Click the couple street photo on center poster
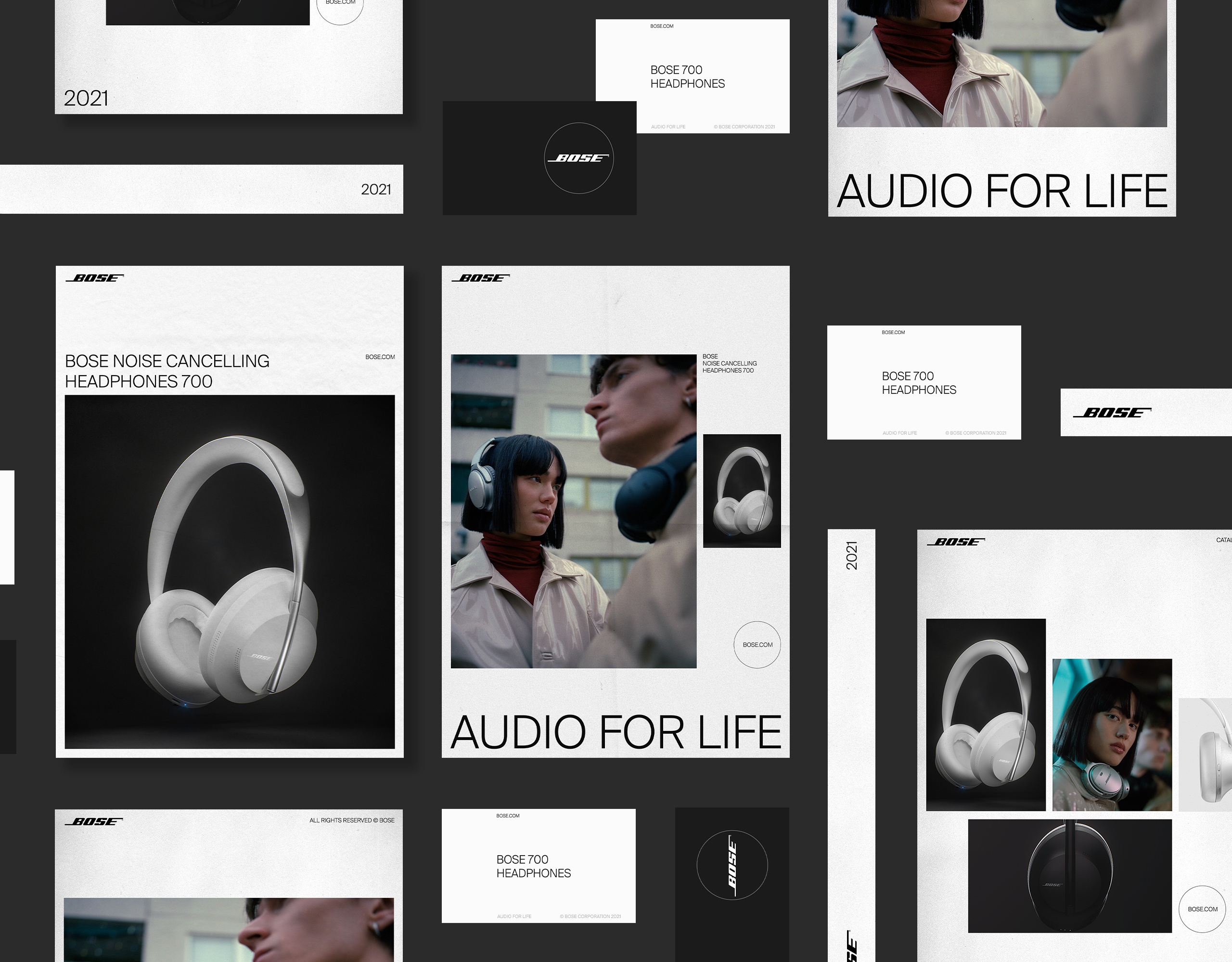 tap(573, 511)
